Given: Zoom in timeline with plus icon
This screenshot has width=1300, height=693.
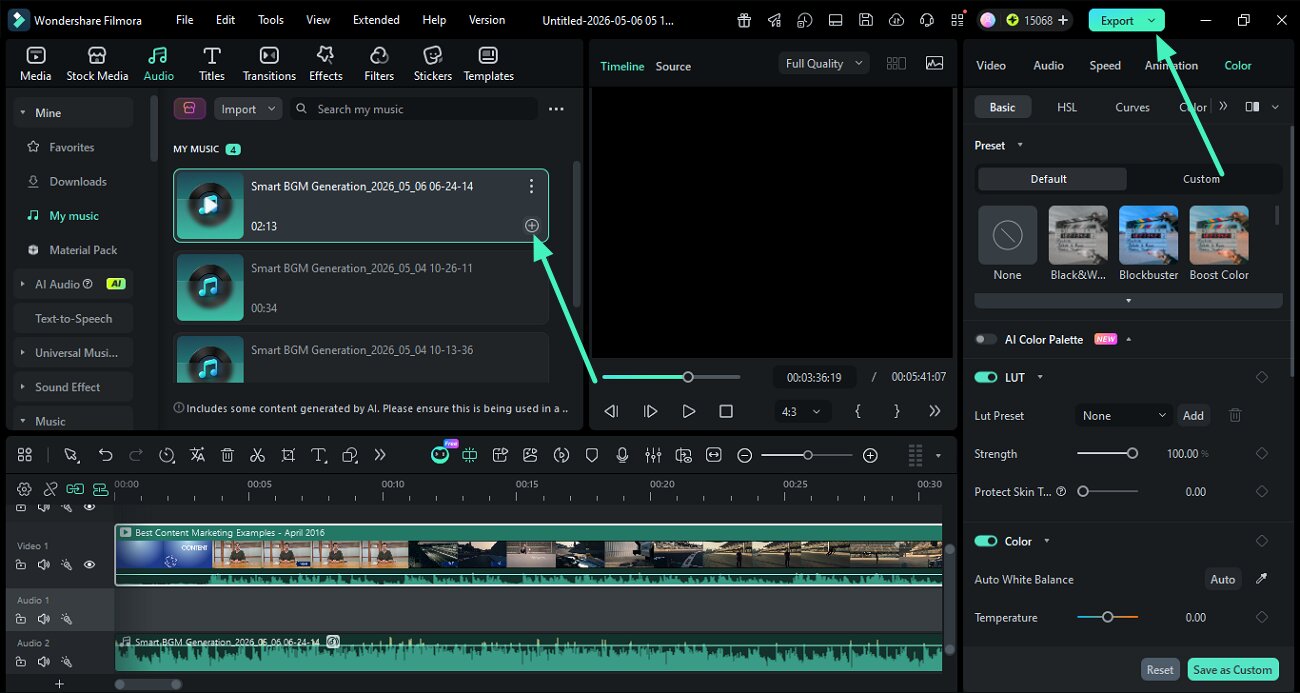Looking at the screenshot, I should pos(870,455).
